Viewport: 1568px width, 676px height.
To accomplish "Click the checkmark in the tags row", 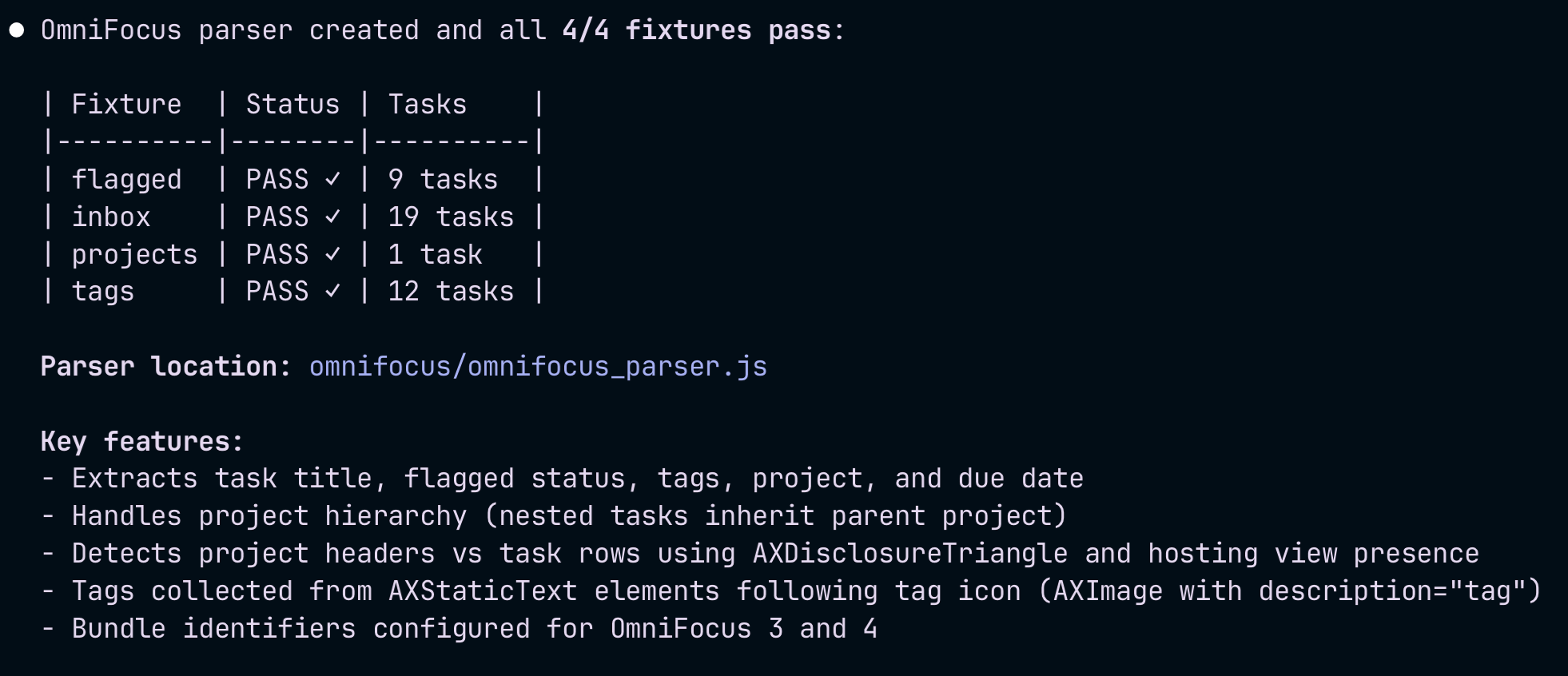I will [332, 291].
